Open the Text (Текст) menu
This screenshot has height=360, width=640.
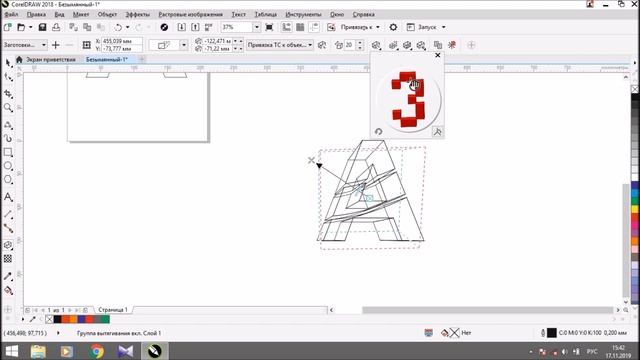point(239,14)
